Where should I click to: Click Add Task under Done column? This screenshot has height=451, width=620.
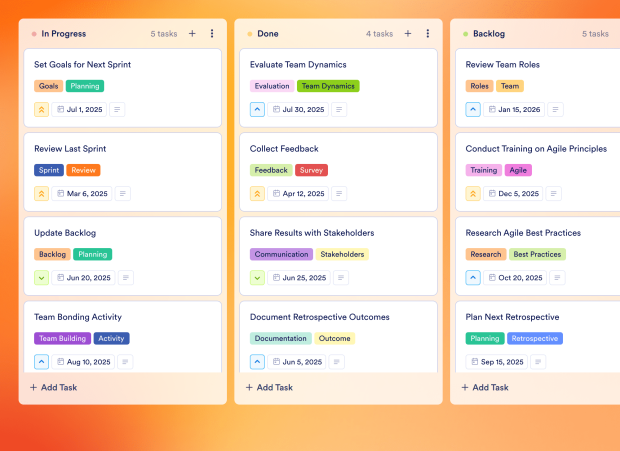[x=270, y=387]
